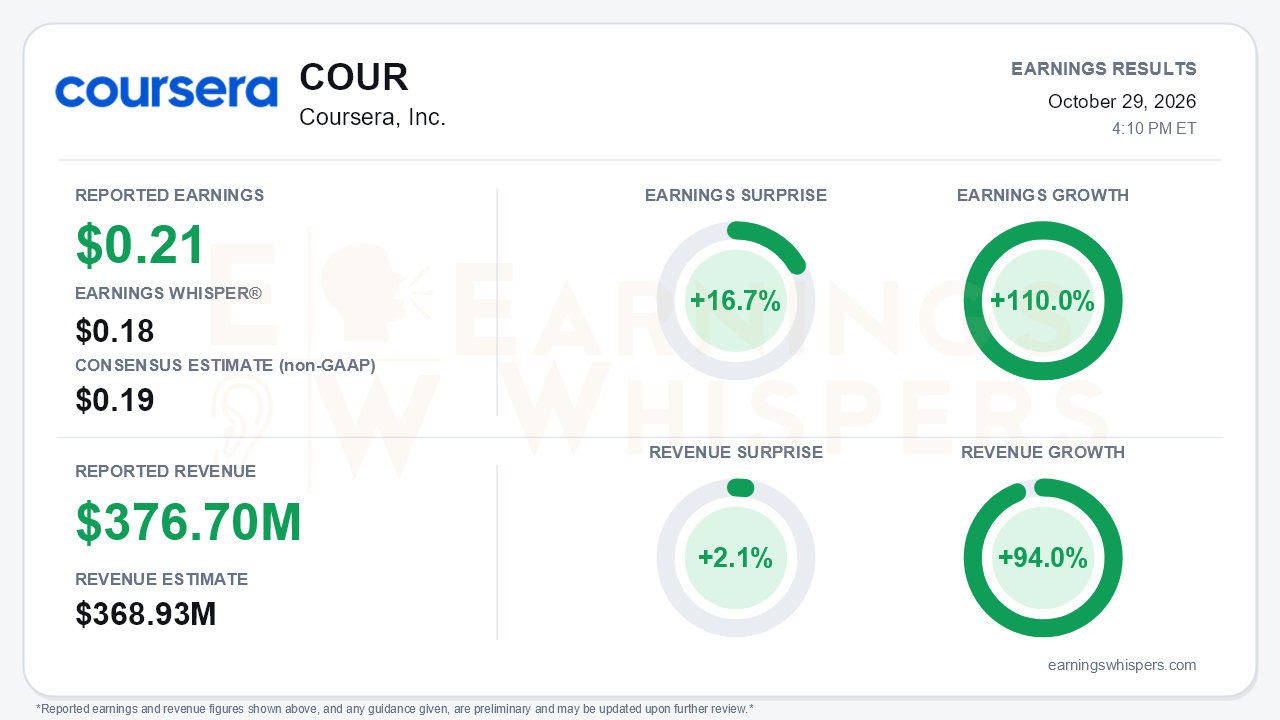Image resolution: width=1280 pixels, height=720 pixels.
Task: Click the October 29, 2026 date
Action: pyautogui.click(x=1122, y=101)
